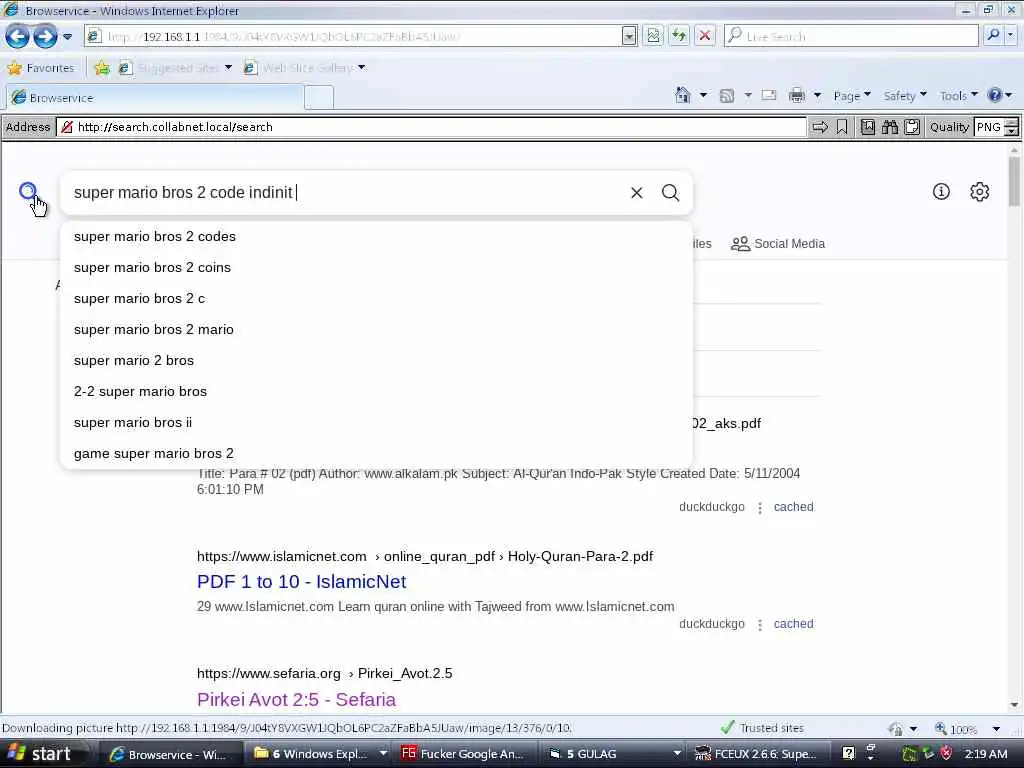Click the blue search logo icon
Image resolution: width=1024 pixels, height=768 pixels.
pos(28,191)
